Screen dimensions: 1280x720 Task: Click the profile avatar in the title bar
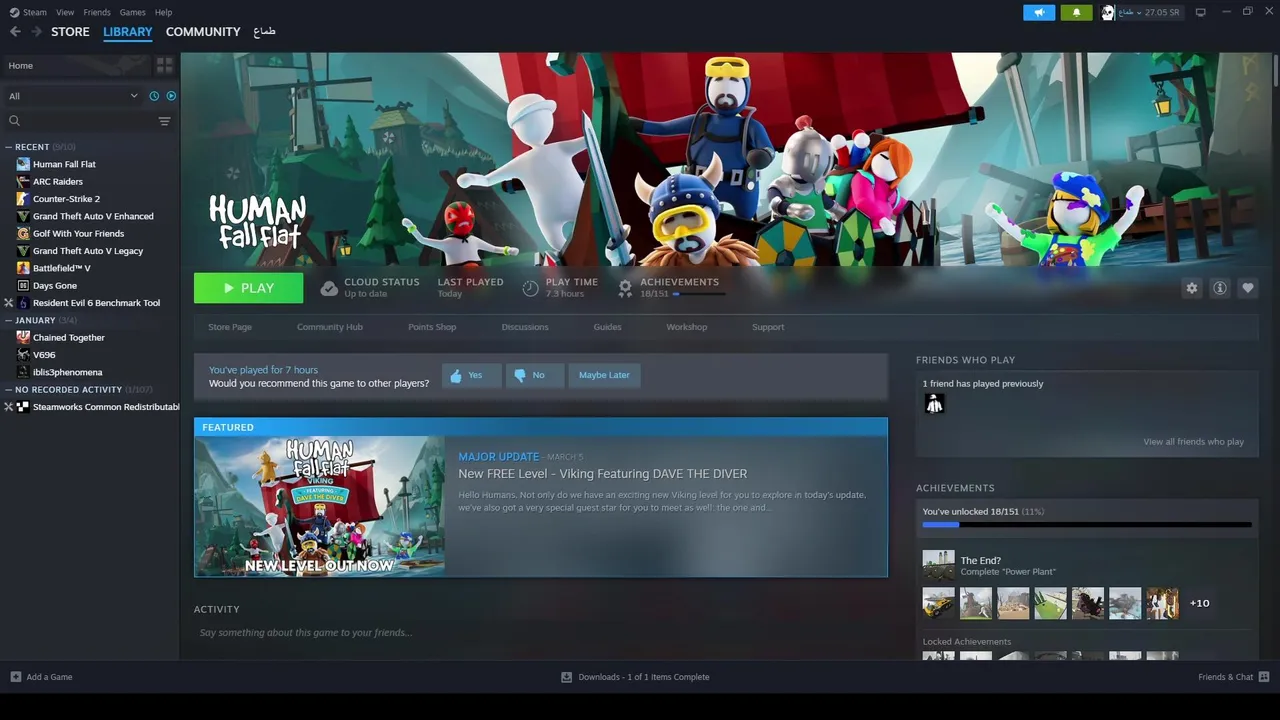coord(1108,12)
